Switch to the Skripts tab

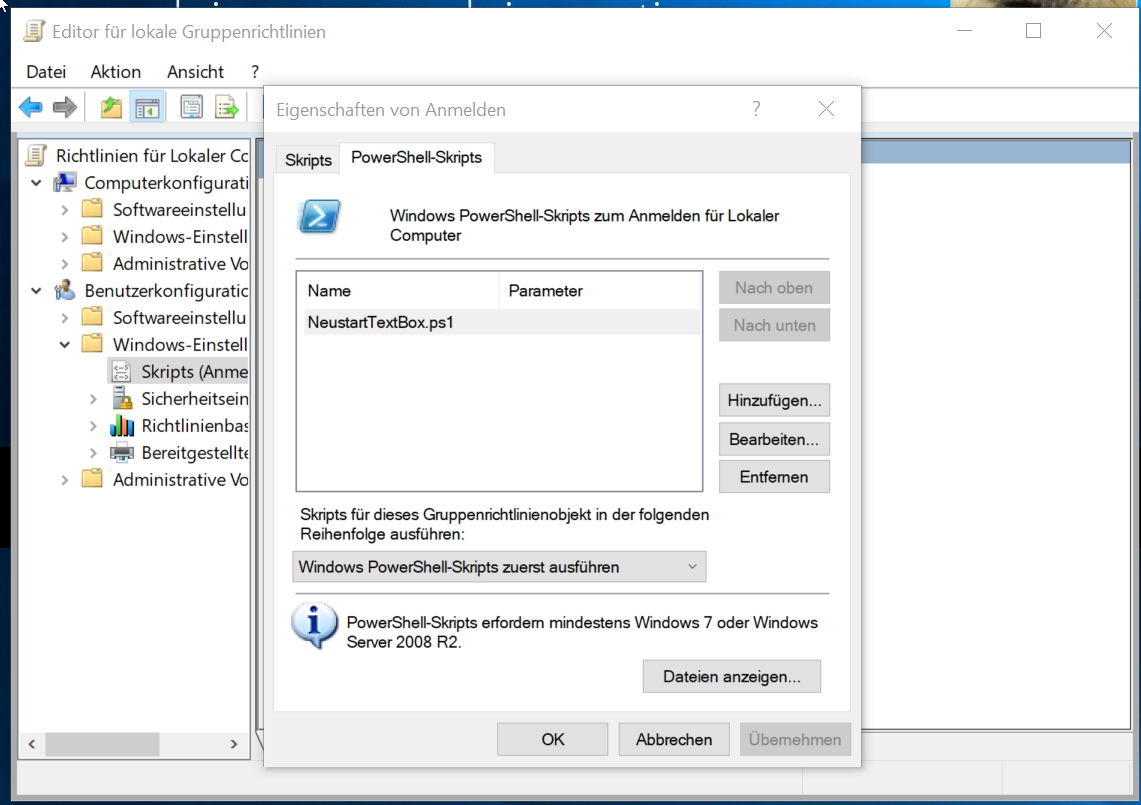(x=308, y=160)
